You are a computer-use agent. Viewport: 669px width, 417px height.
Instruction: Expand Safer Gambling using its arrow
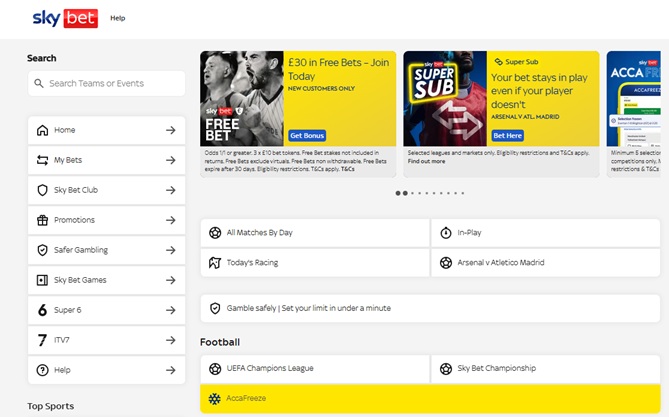point(170,250)
